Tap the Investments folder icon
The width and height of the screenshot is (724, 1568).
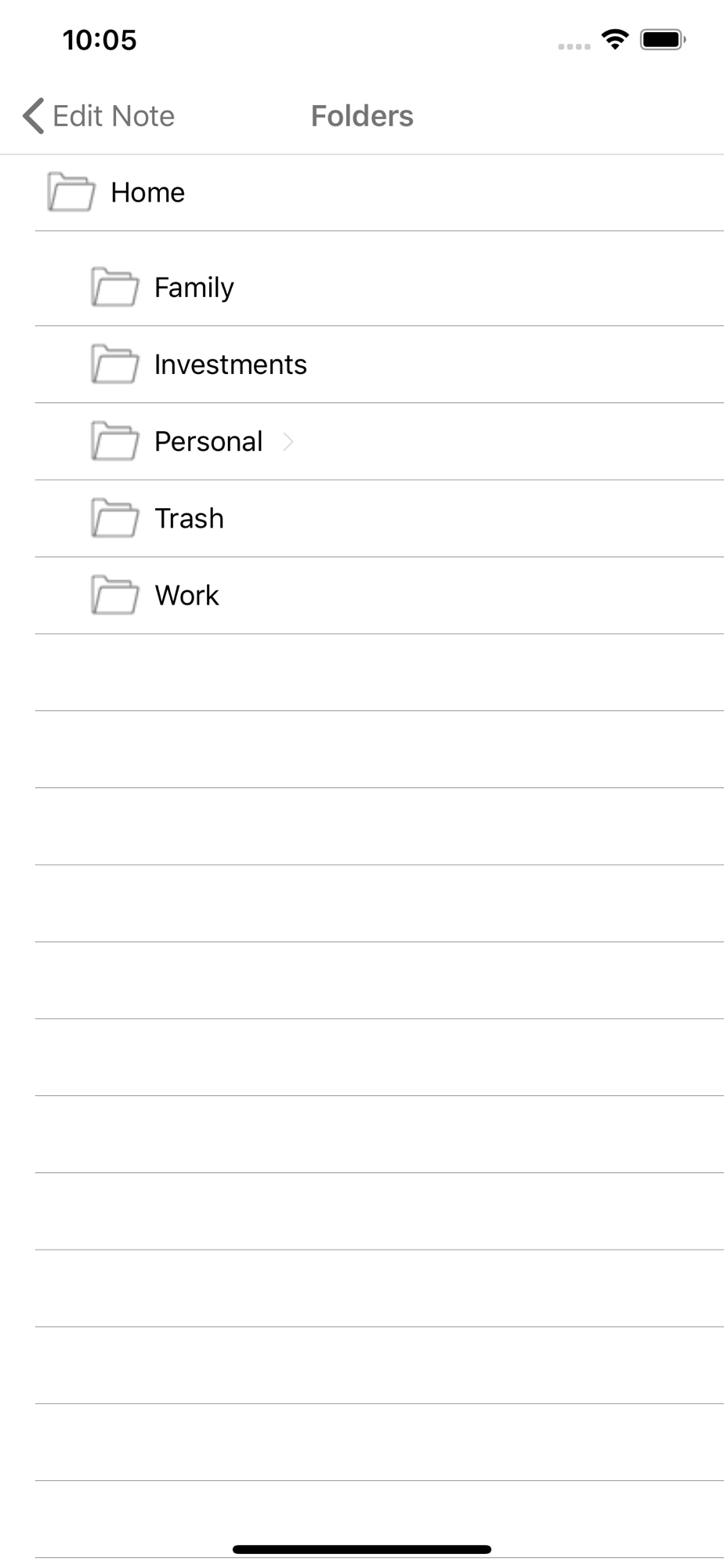coord(114,364)
